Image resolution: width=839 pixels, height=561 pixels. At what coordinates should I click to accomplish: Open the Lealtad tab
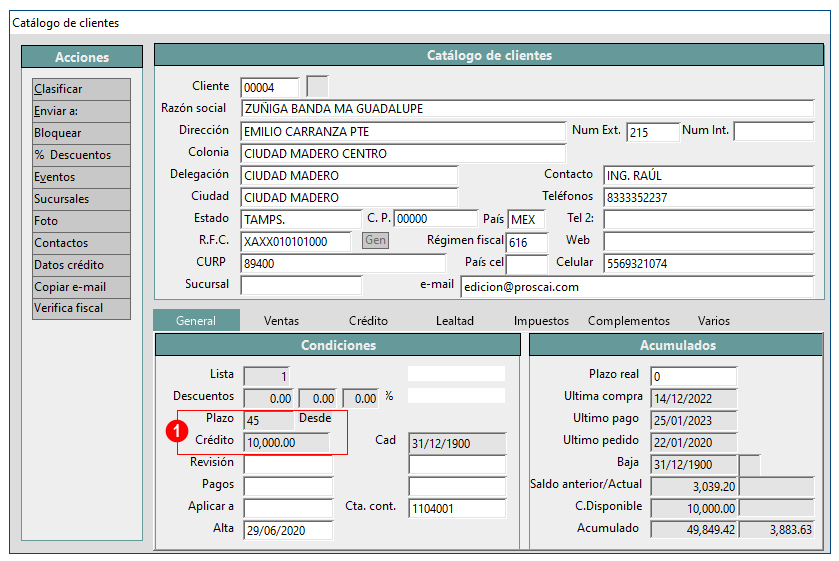[455, 321]
